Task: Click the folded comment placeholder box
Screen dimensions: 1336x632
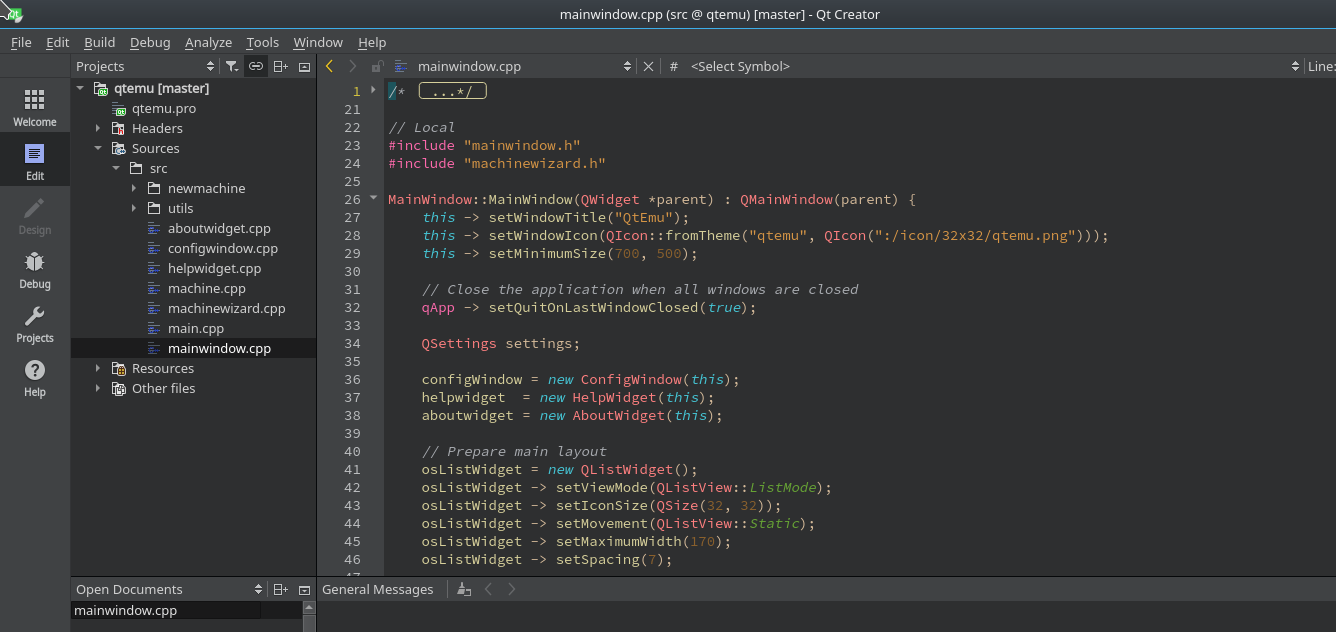Action: (x=452, y=91)
